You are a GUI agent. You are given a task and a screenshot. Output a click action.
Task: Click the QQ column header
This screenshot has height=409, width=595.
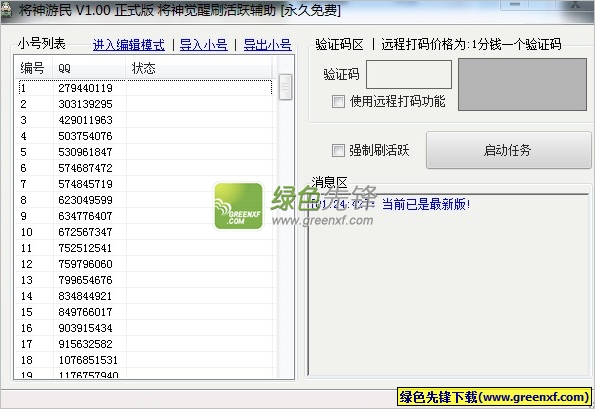(89, 68)
